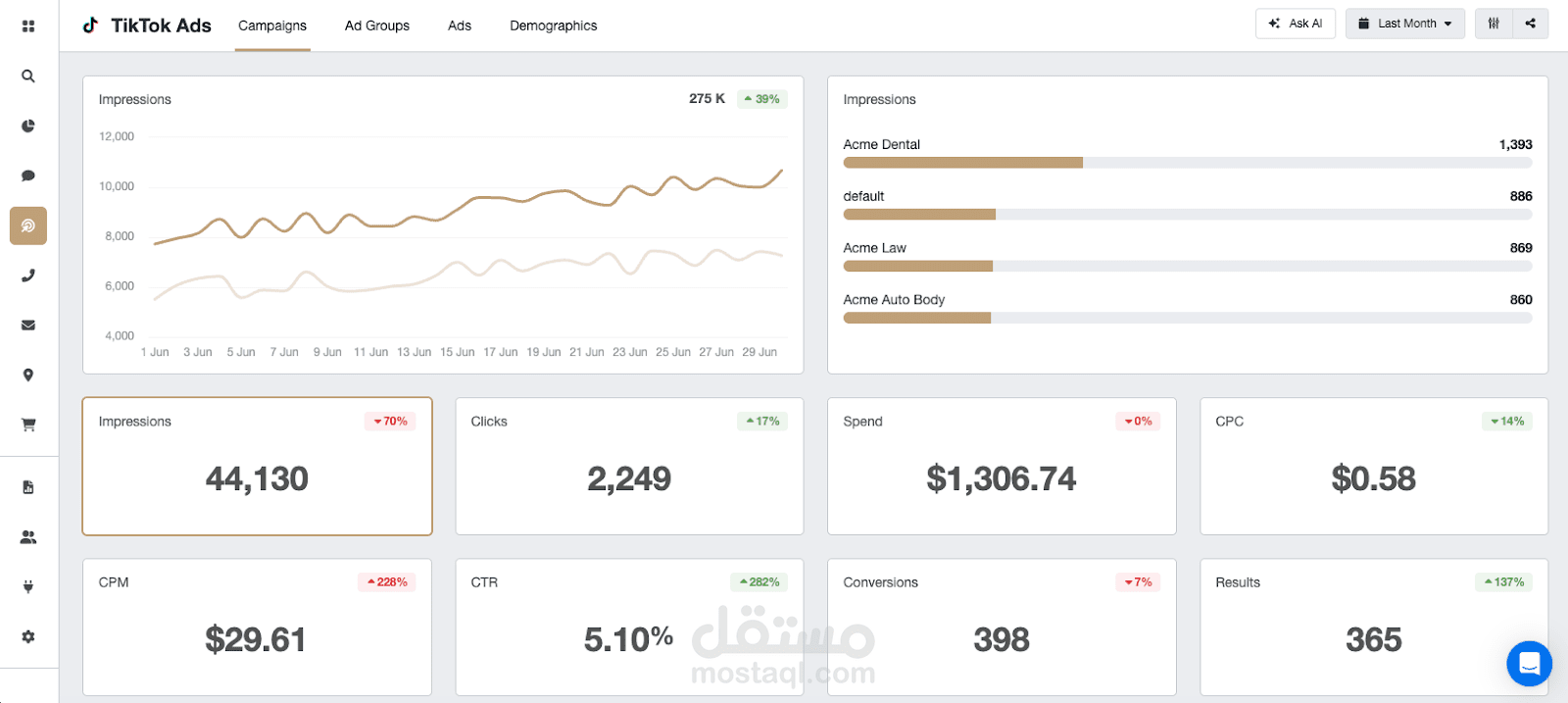Select the Conversions 398 metric card
This screenshot has height=703, width=1568.
pos(1002,628)
